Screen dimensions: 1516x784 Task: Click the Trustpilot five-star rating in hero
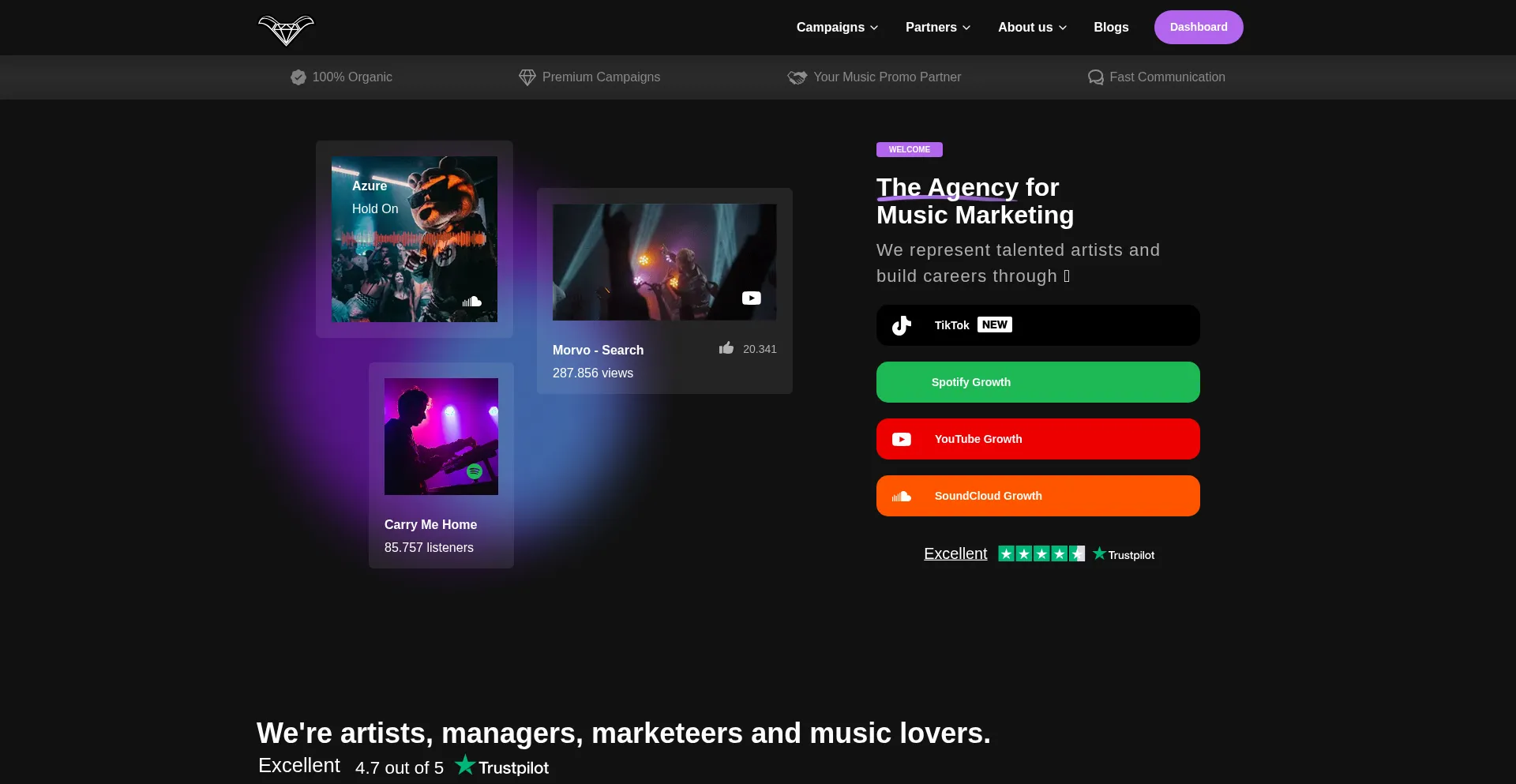click(x=1041, y=553)
